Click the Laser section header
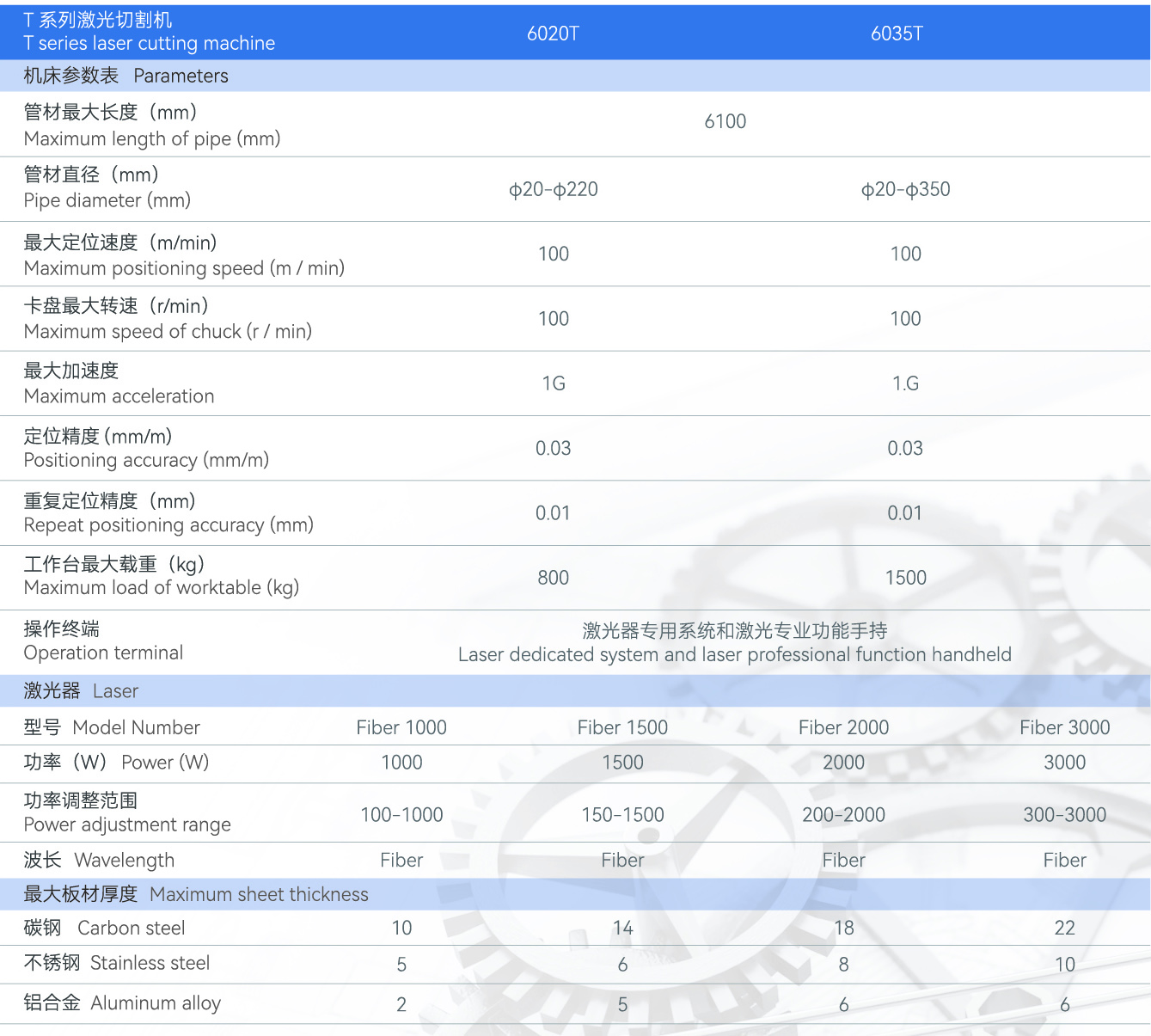The width and height of the screenshot is (1151, 1036). point(77,690)
